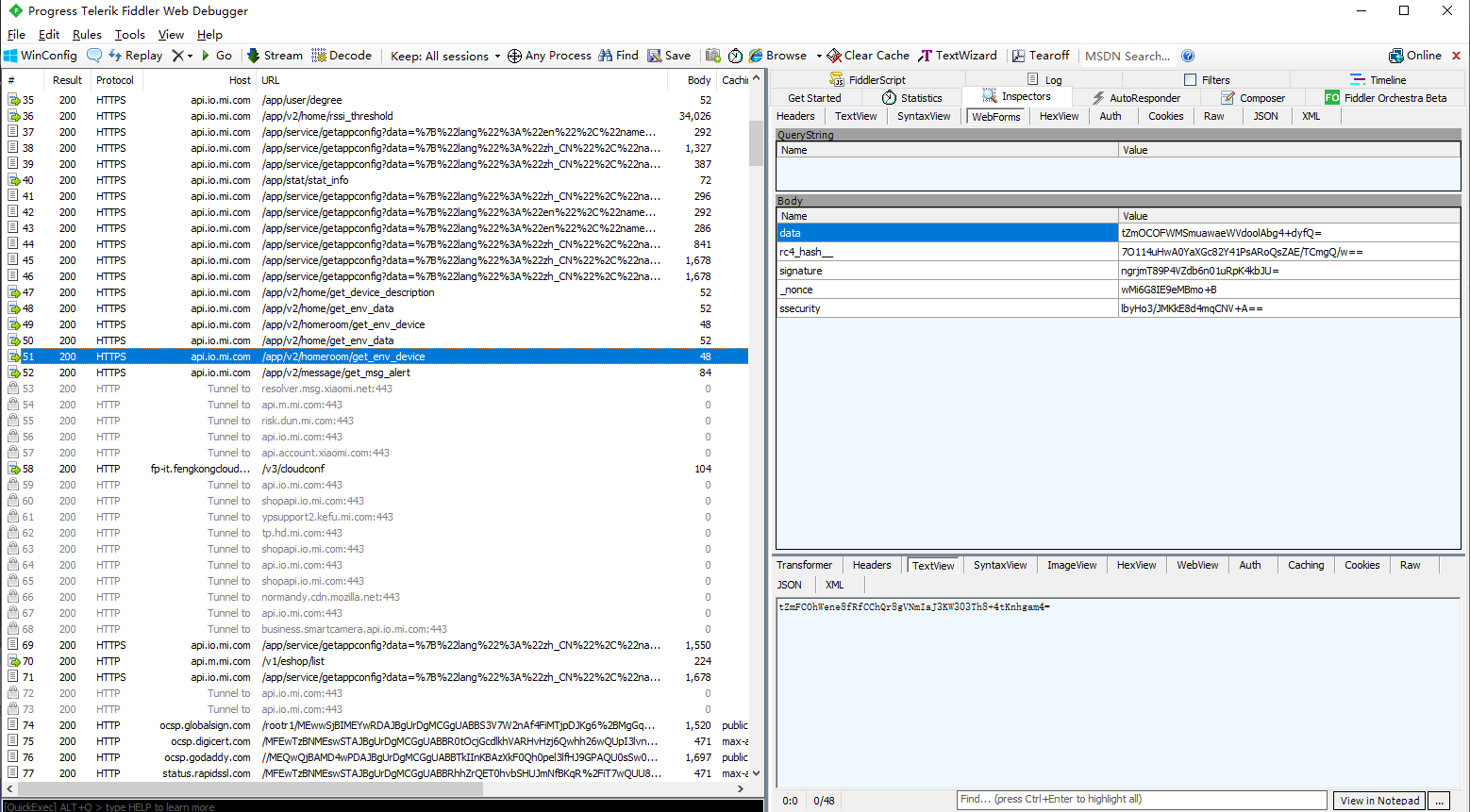Select session 74 ocsp.globalsign.com row
Image resolution: width=1470 pixels, height=812 pixels.
pyautogui.click(x=377, y=725)
